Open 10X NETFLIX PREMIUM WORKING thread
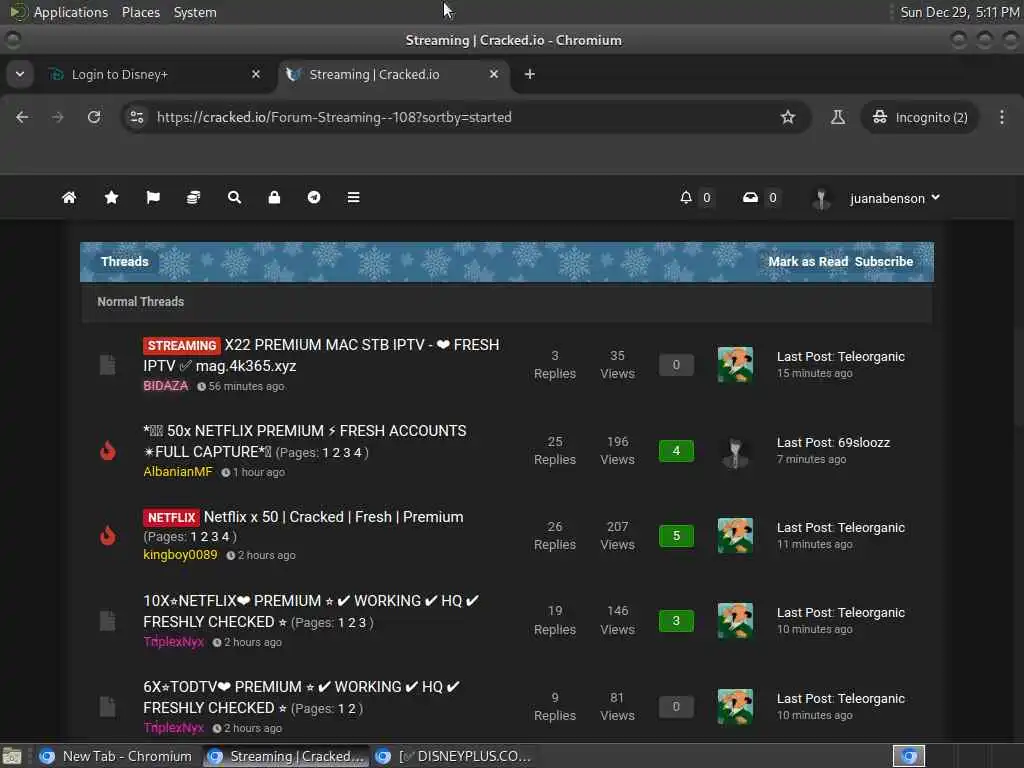1024x768 pixels. pyautogui.click(x=312, y=611)
